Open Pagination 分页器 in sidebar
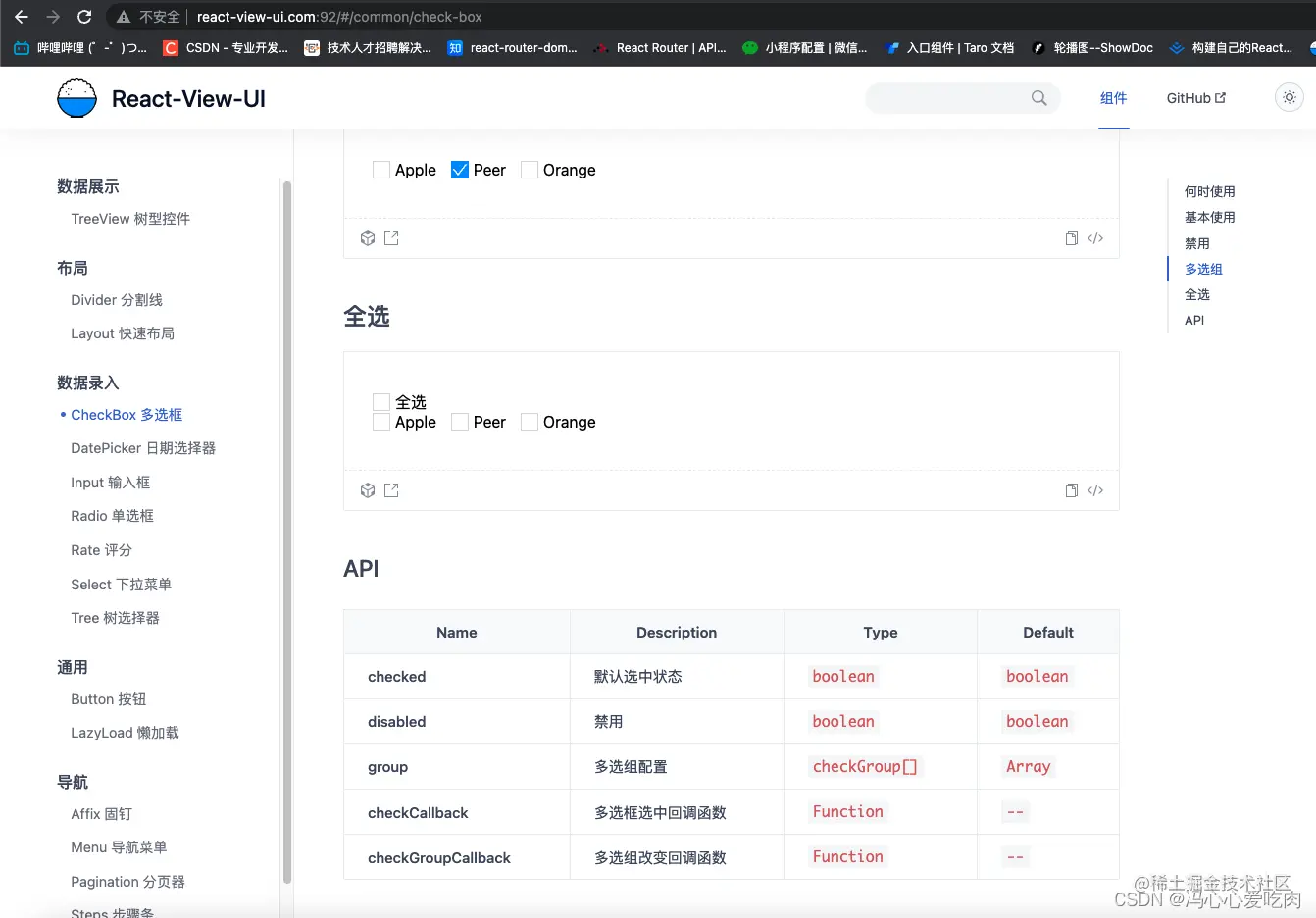 point(127,882)
